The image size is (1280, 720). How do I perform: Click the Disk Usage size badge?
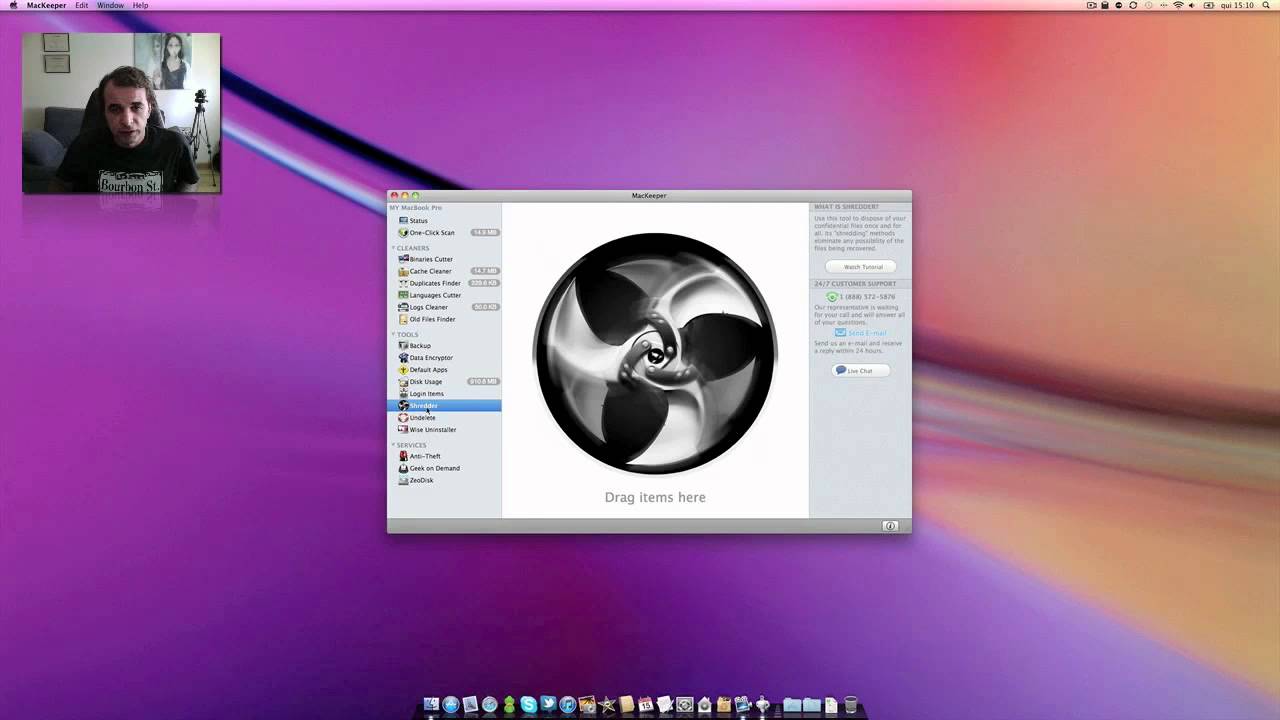click(483, 381)
